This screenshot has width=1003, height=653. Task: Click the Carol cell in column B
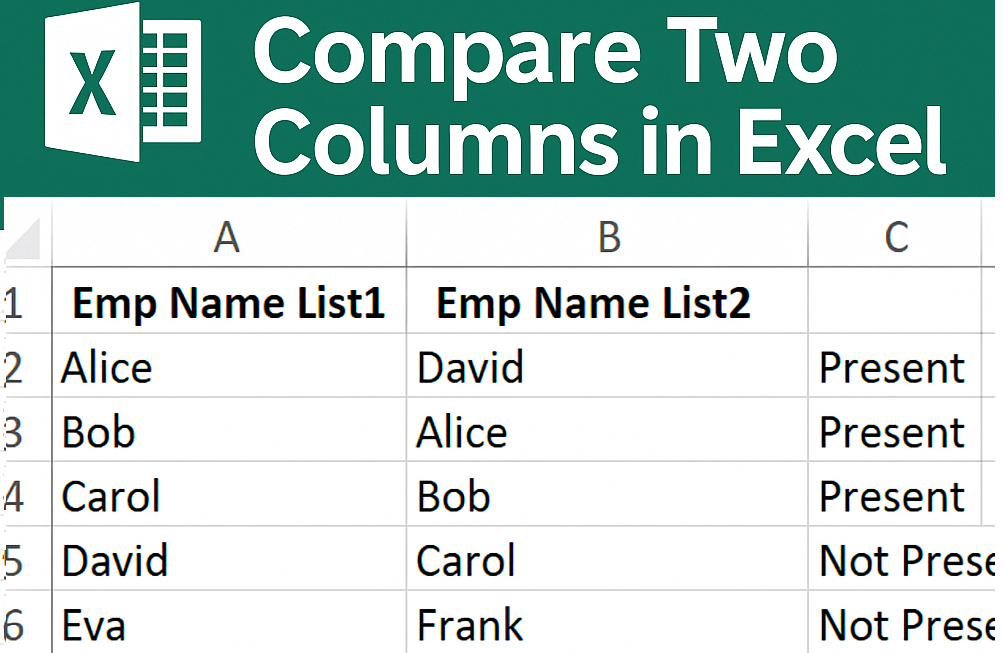pyautogui.click(x=466, y=560)
